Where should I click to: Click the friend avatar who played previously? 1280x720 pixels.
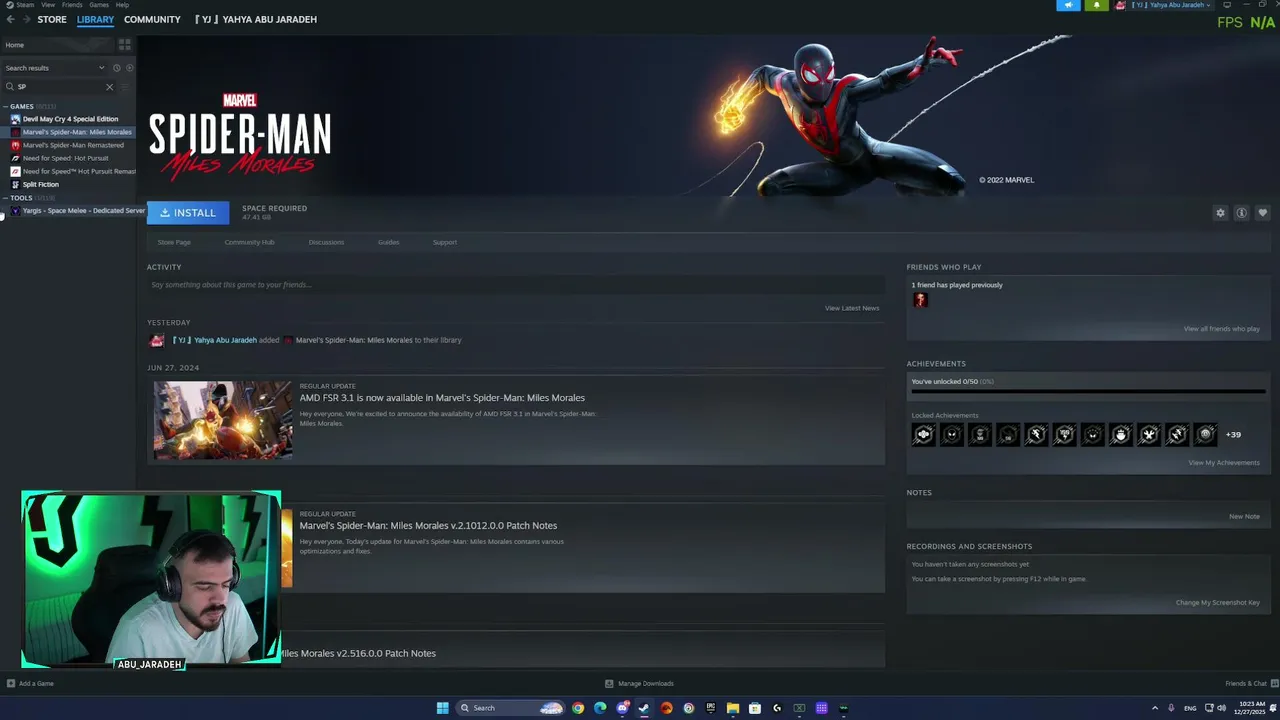pyautogui.click(x=920, y=300)
